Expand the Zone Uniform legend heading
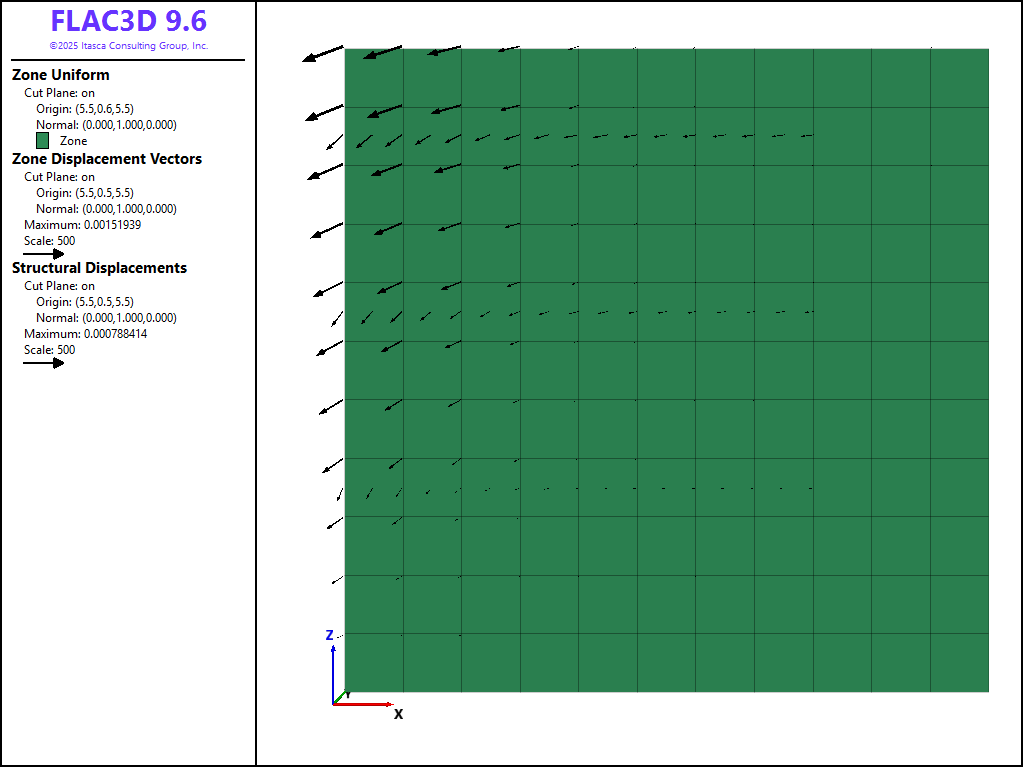The width and height of the screenshot is (1024, 768). [x=61, y=75]
